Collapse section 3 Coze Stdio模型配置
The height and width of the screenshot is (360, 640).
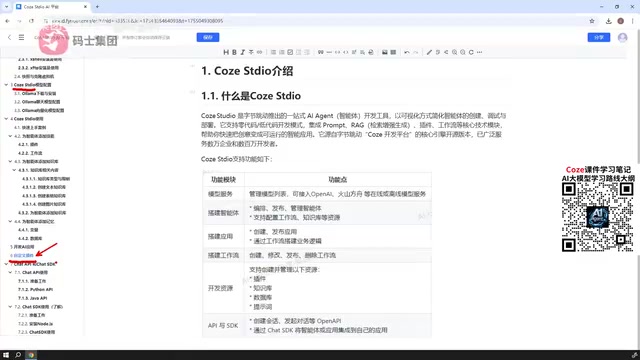coord(6,85)
